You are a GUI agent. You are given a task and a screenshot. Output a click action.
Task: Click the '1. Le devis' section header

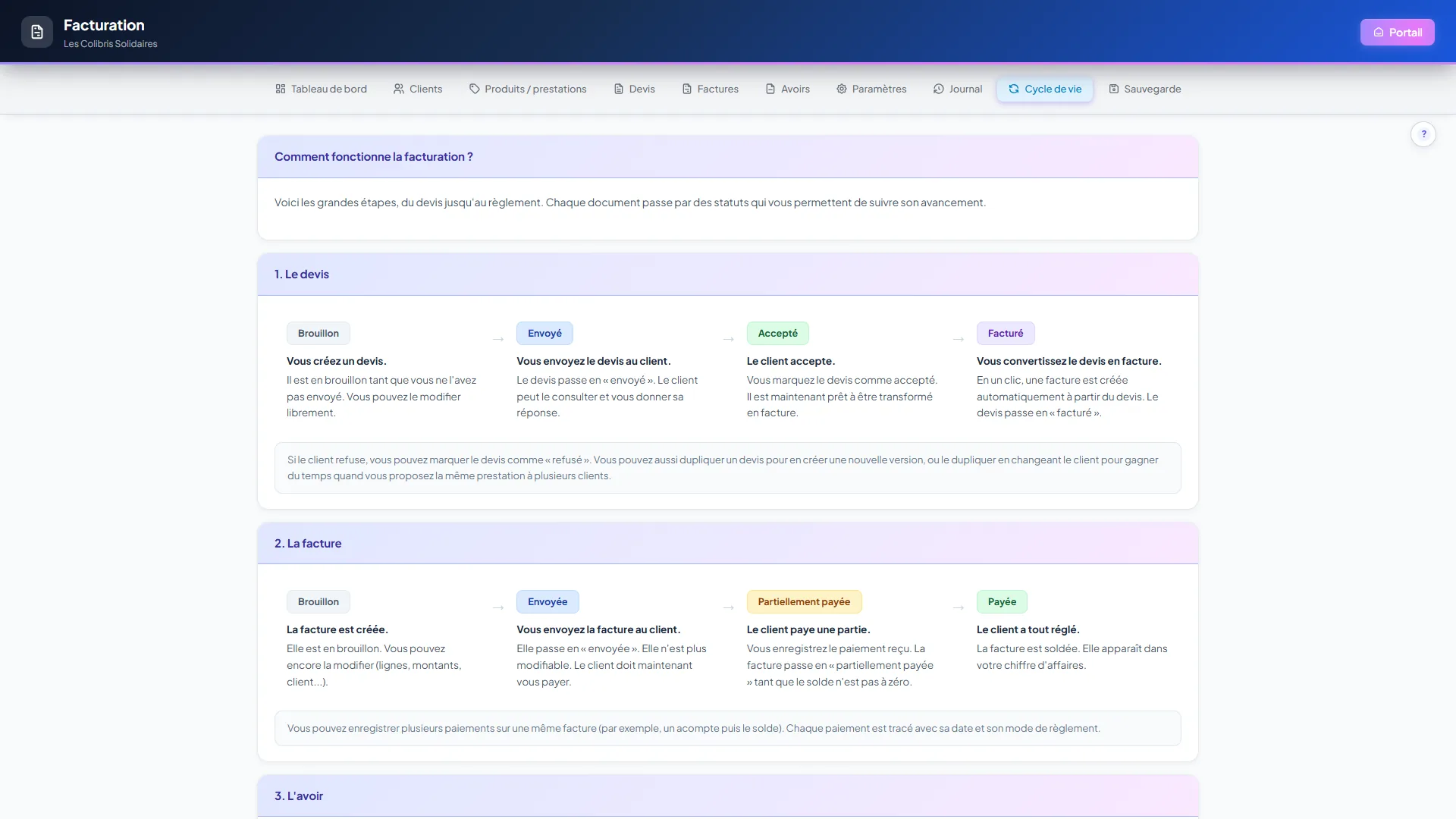728,274
